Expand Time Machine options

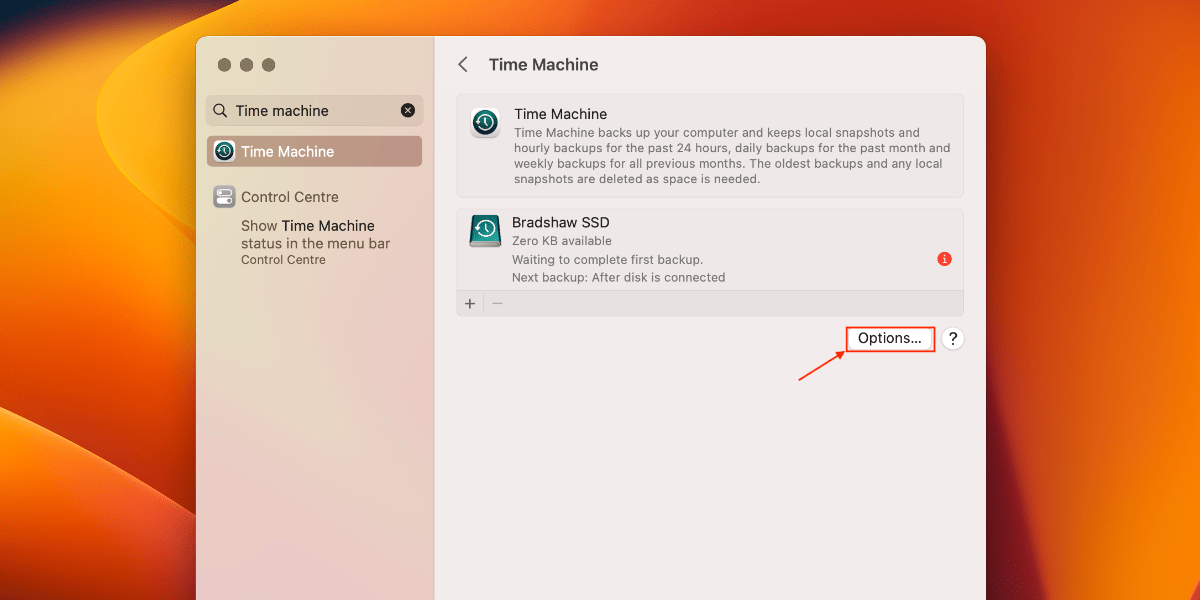[889, 338]
